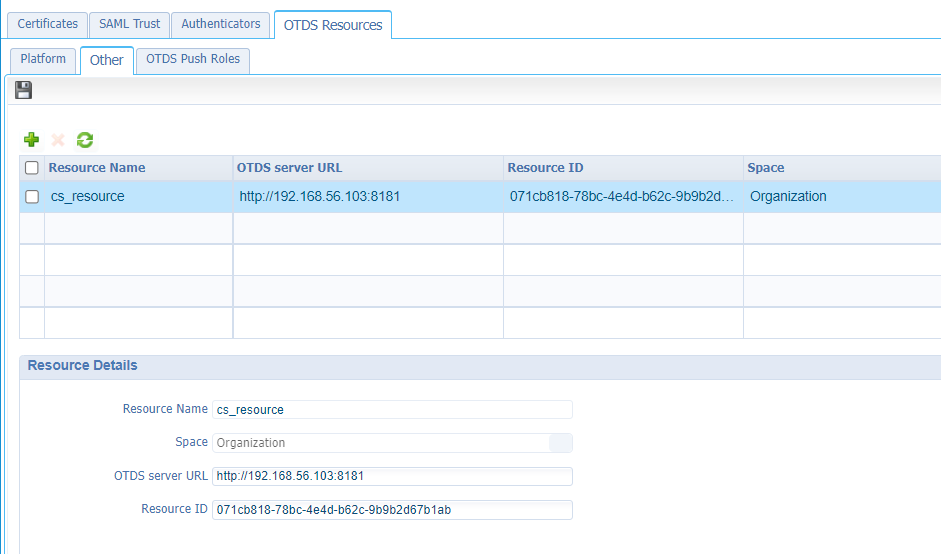The image size is (941, 554).
Task: Add a new resource with green plus
Action: click(x=32, y=140)
